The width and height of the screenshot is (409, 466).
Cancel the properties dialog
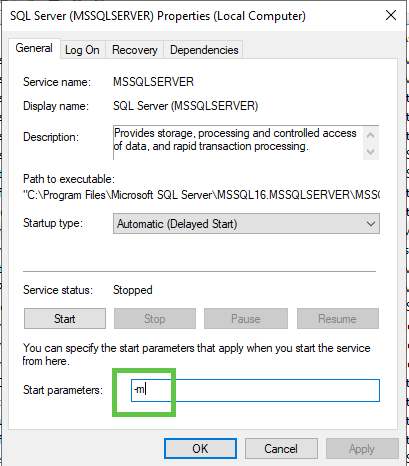(x=281, y=449)
